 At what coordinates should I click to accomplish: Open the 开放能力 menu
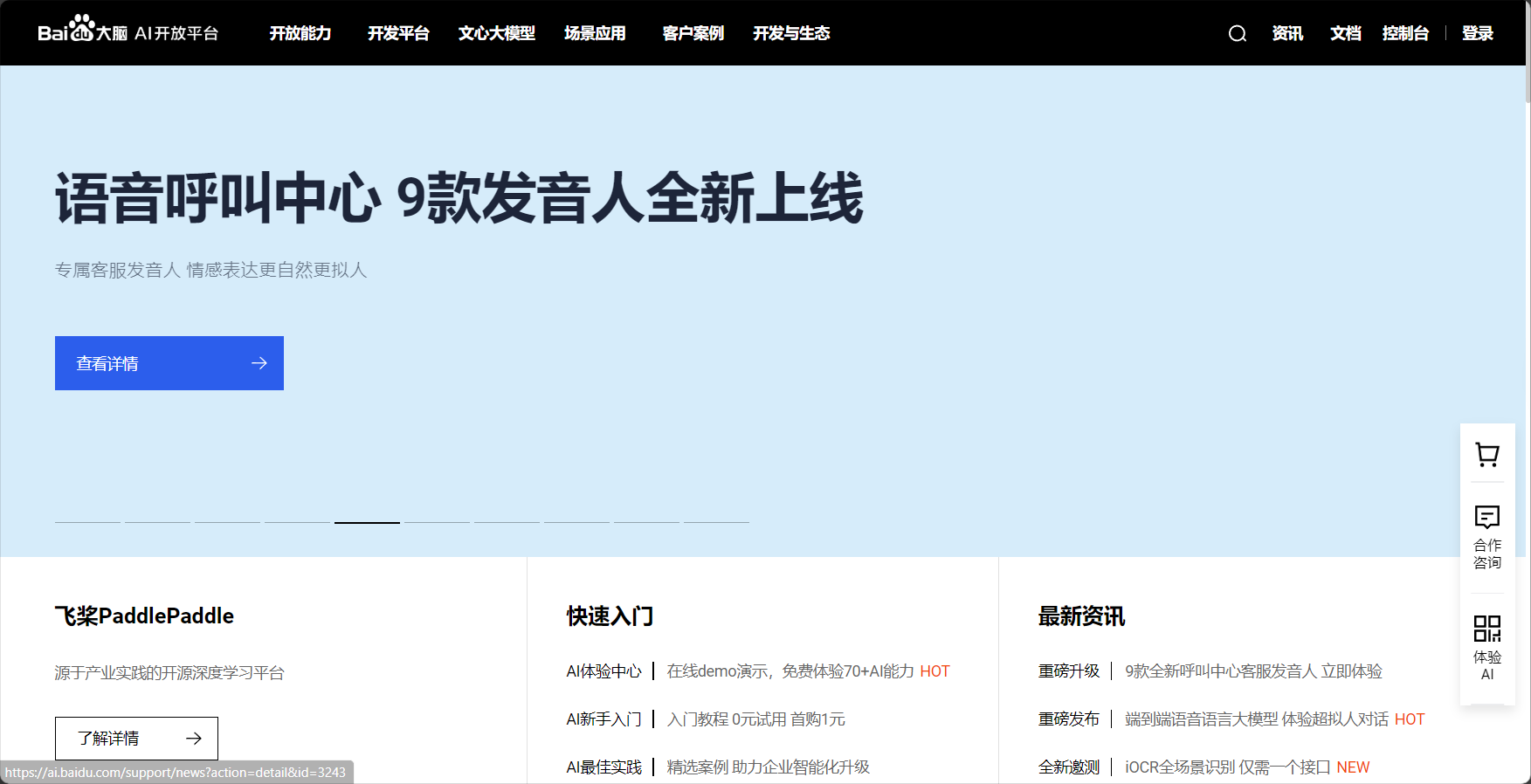(300, 33)
